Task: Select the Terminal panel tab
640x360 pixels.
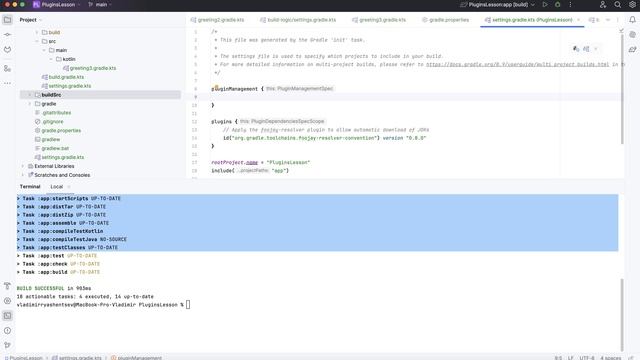Action: coord(30,187)
